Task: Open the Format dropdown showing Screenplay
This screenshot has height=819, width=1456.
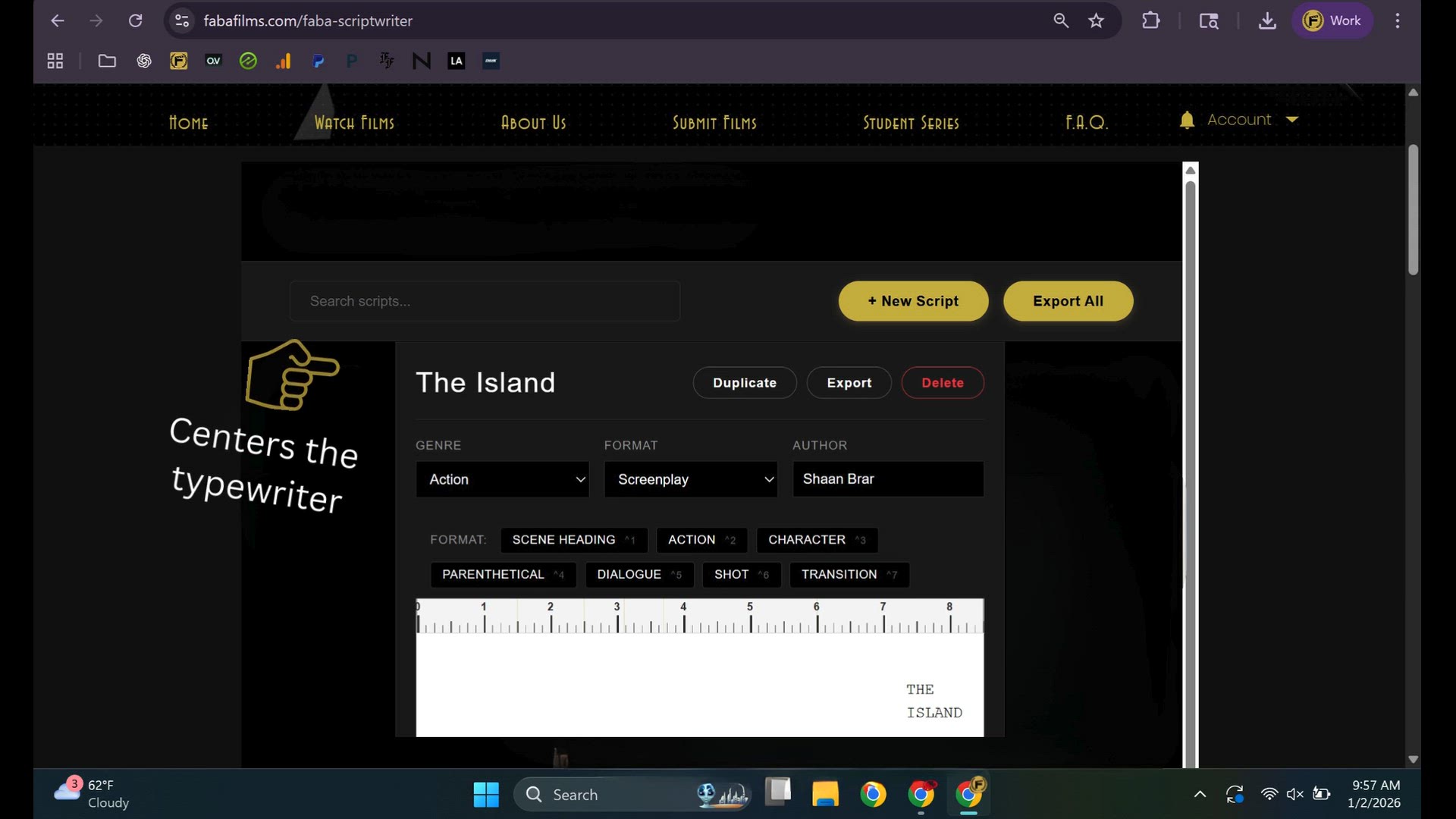Action: [690, 479]
